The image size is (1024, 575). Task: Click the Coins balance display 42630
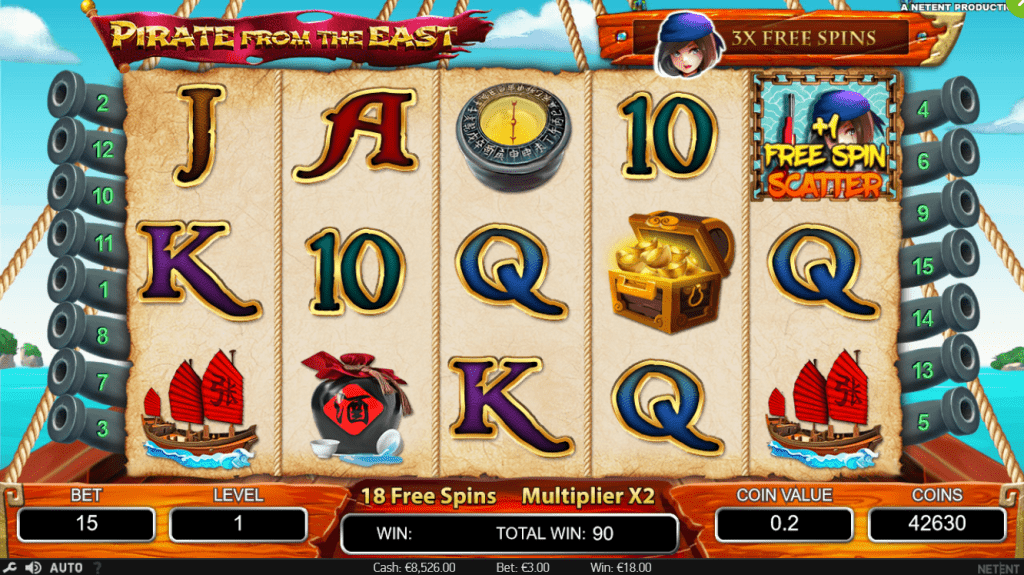936,523
